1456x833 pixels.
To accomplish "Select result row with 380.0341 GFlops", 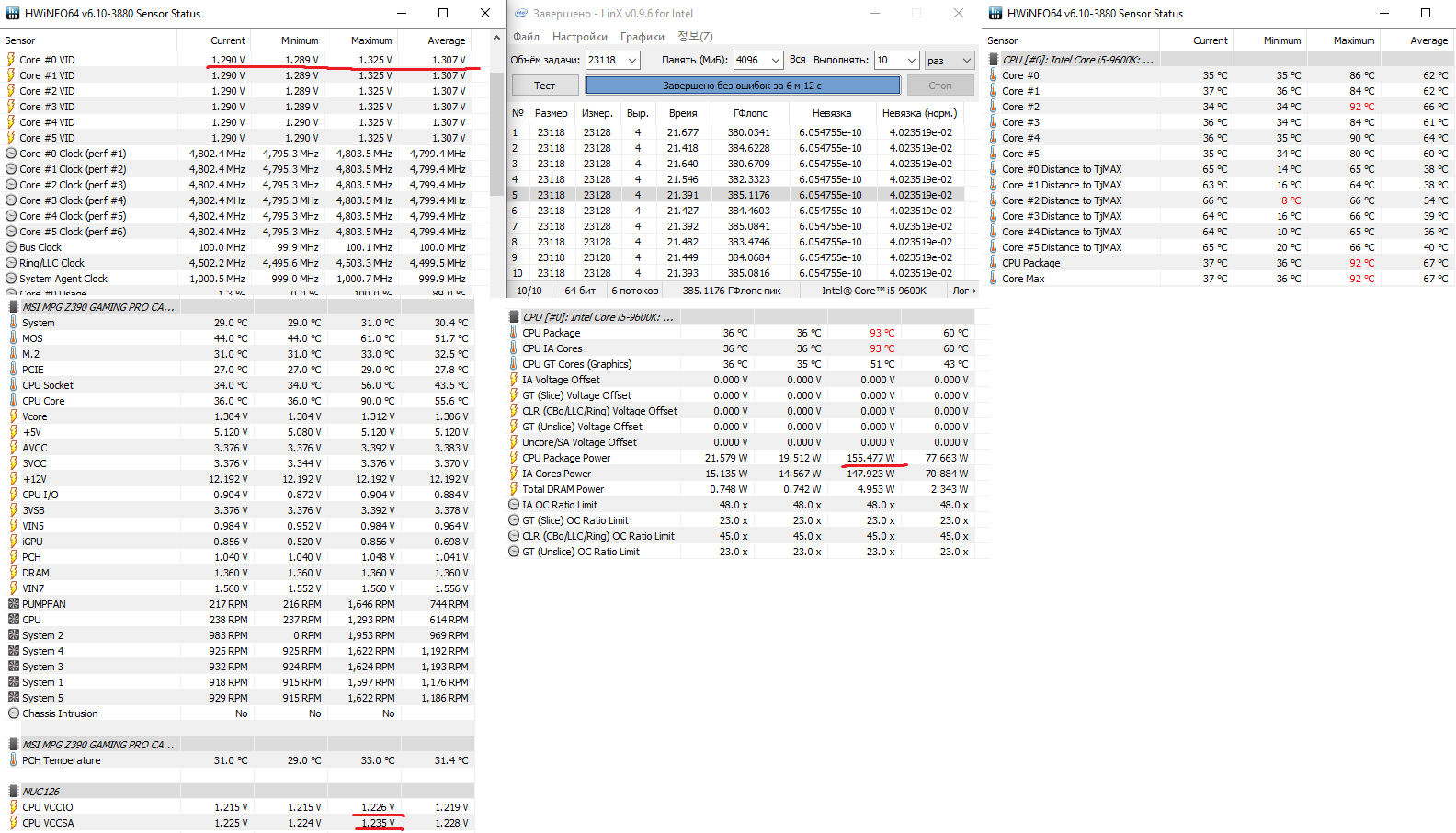I will tap(737, 132).
